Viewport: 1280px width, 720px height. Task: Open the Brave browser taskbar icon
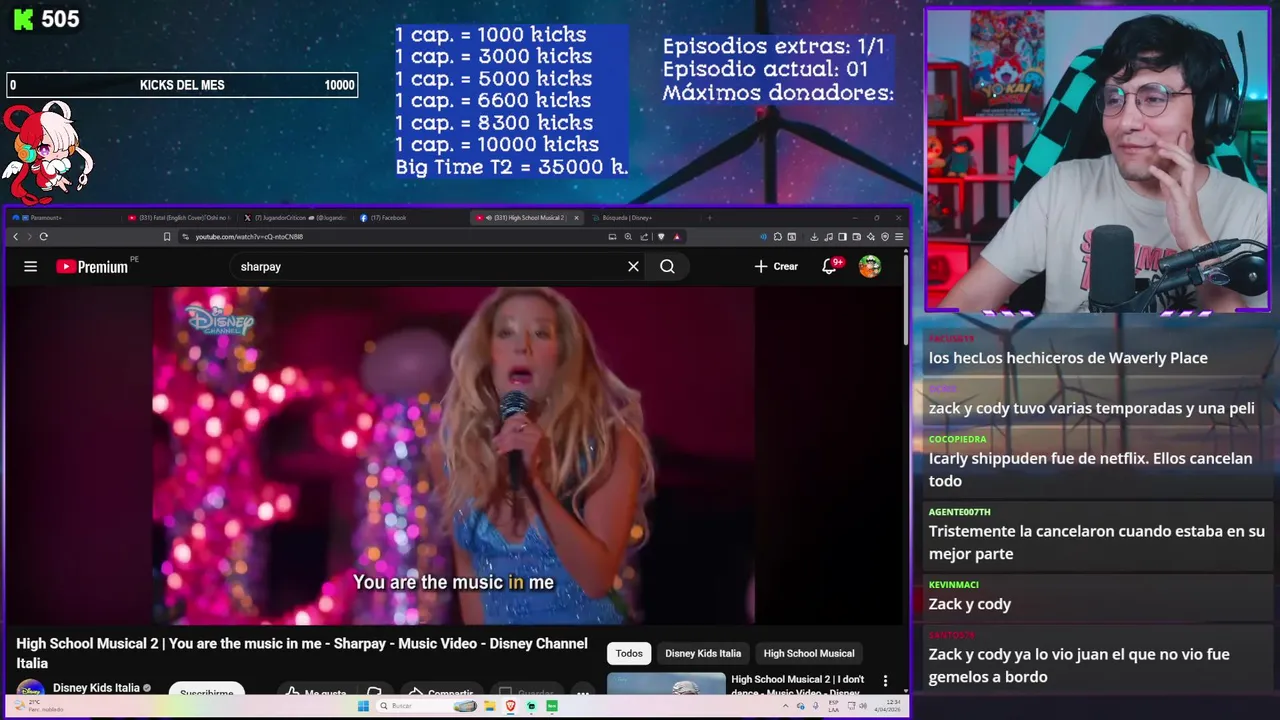(510, 706)
